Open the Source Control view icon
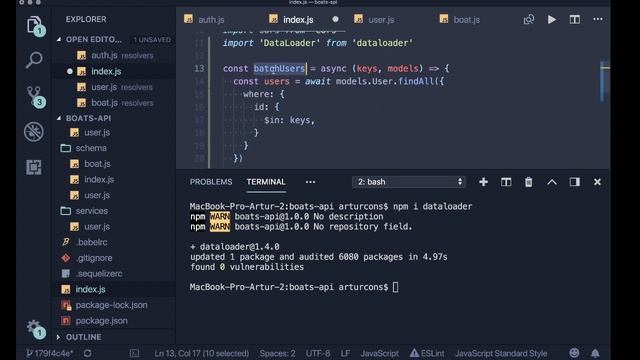This screenshot has width=640, height=360. [34, 96]
